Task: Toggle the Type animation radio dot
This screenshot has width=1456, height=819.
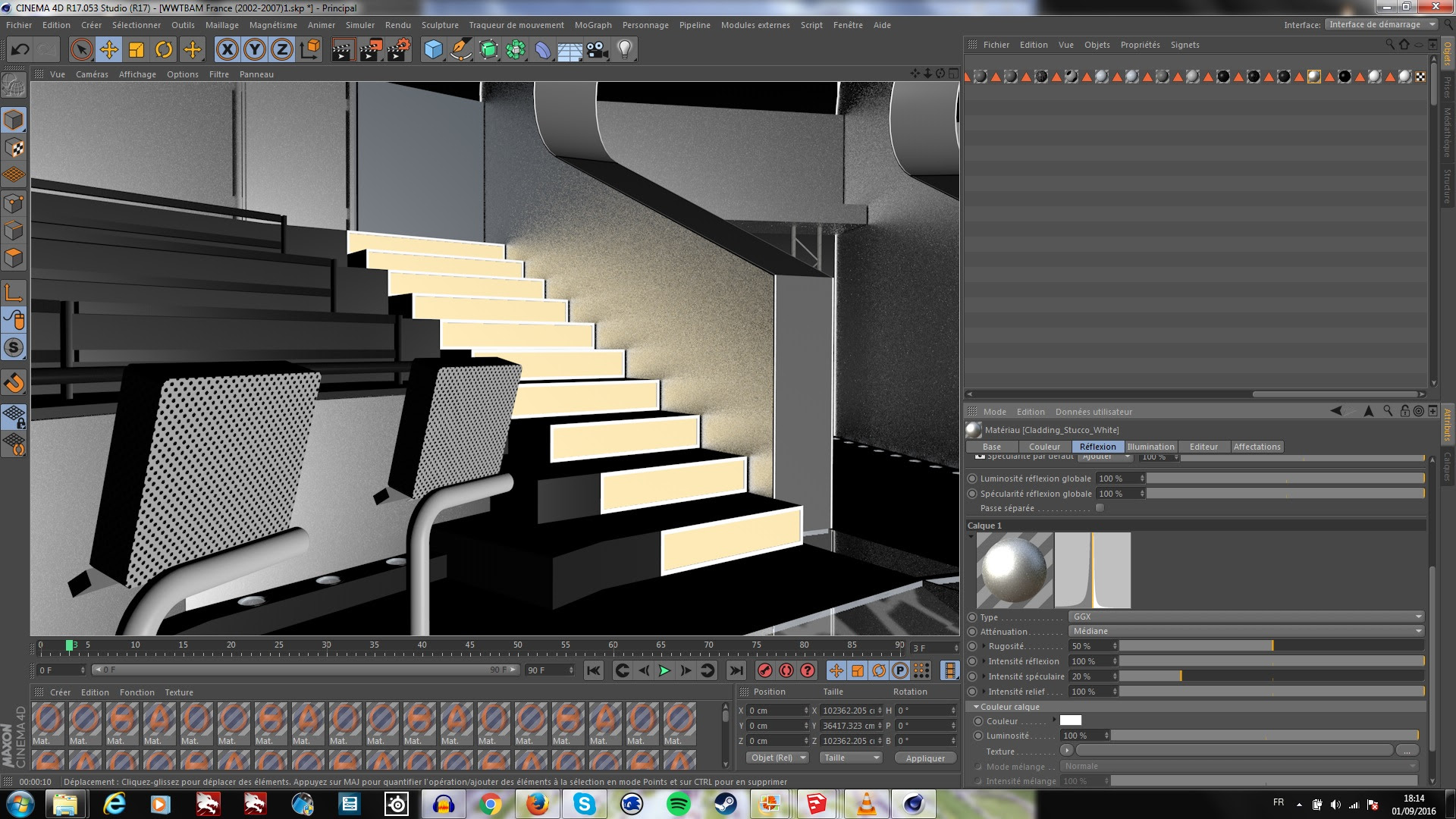Action: (973, 617)
